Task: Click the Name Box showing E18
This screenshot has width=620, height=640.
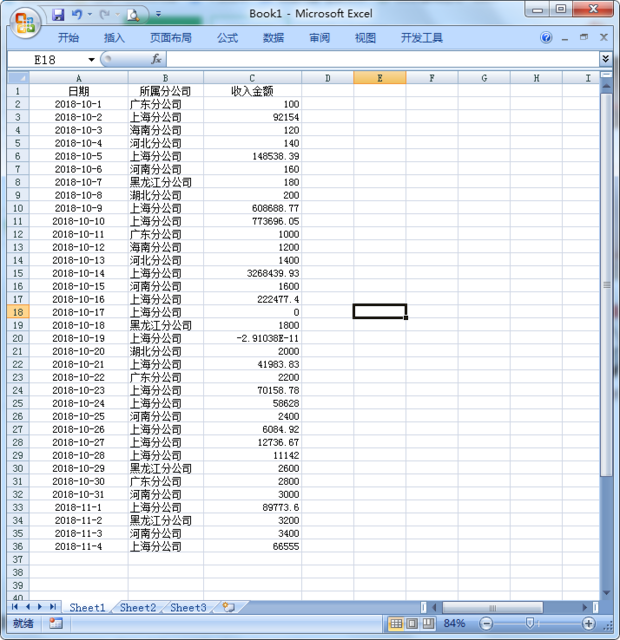Action: 47,60
